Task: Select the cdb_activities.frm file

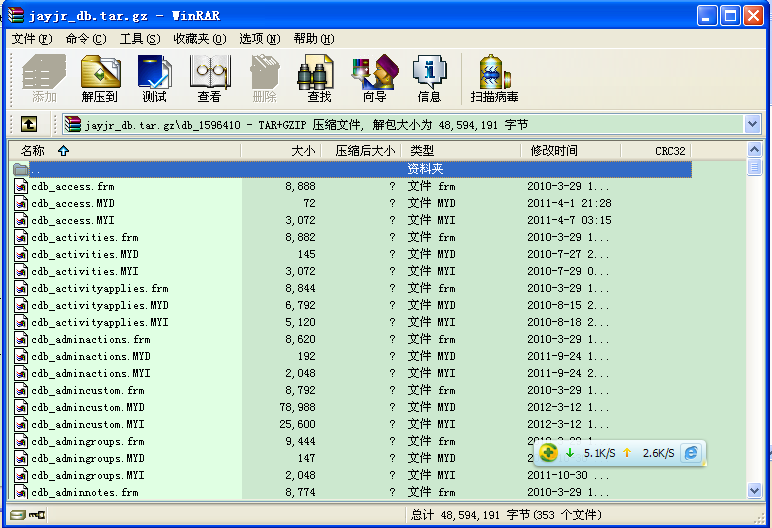Action: click(85, 237)
